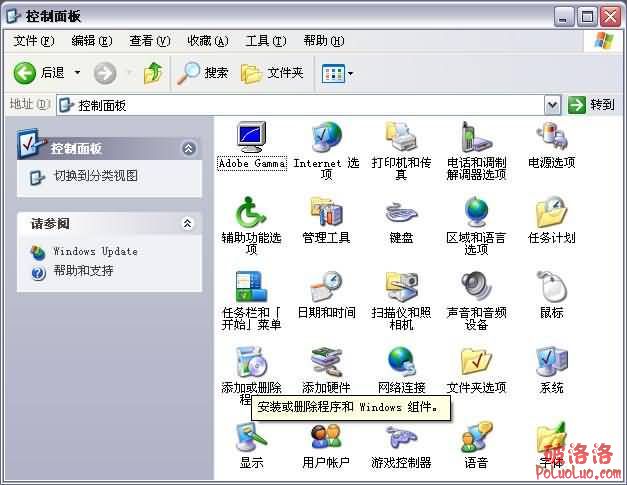Open 网络连接 icon

(401, 362)
